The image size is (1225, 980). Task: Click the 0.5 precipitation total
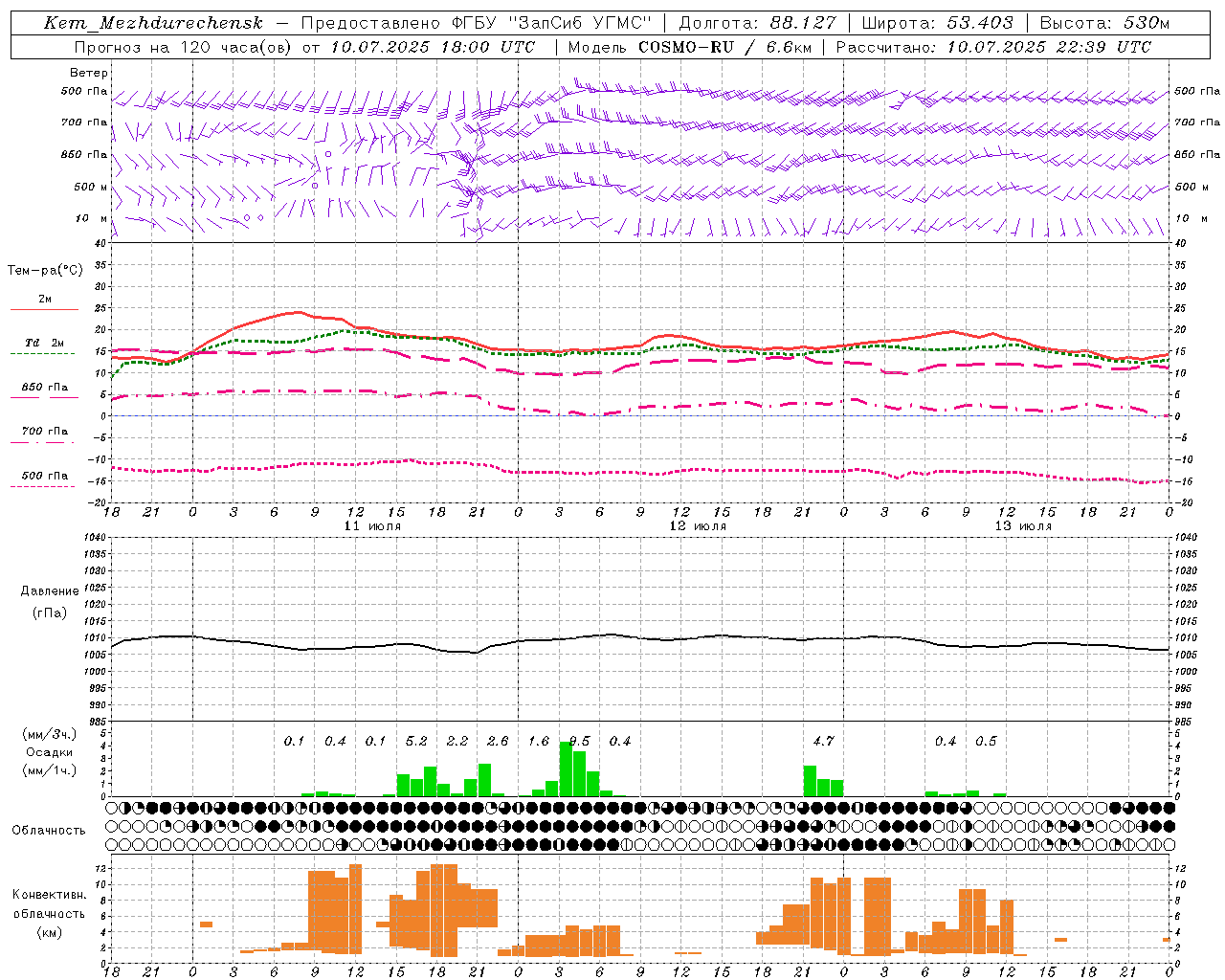[986, 741]
